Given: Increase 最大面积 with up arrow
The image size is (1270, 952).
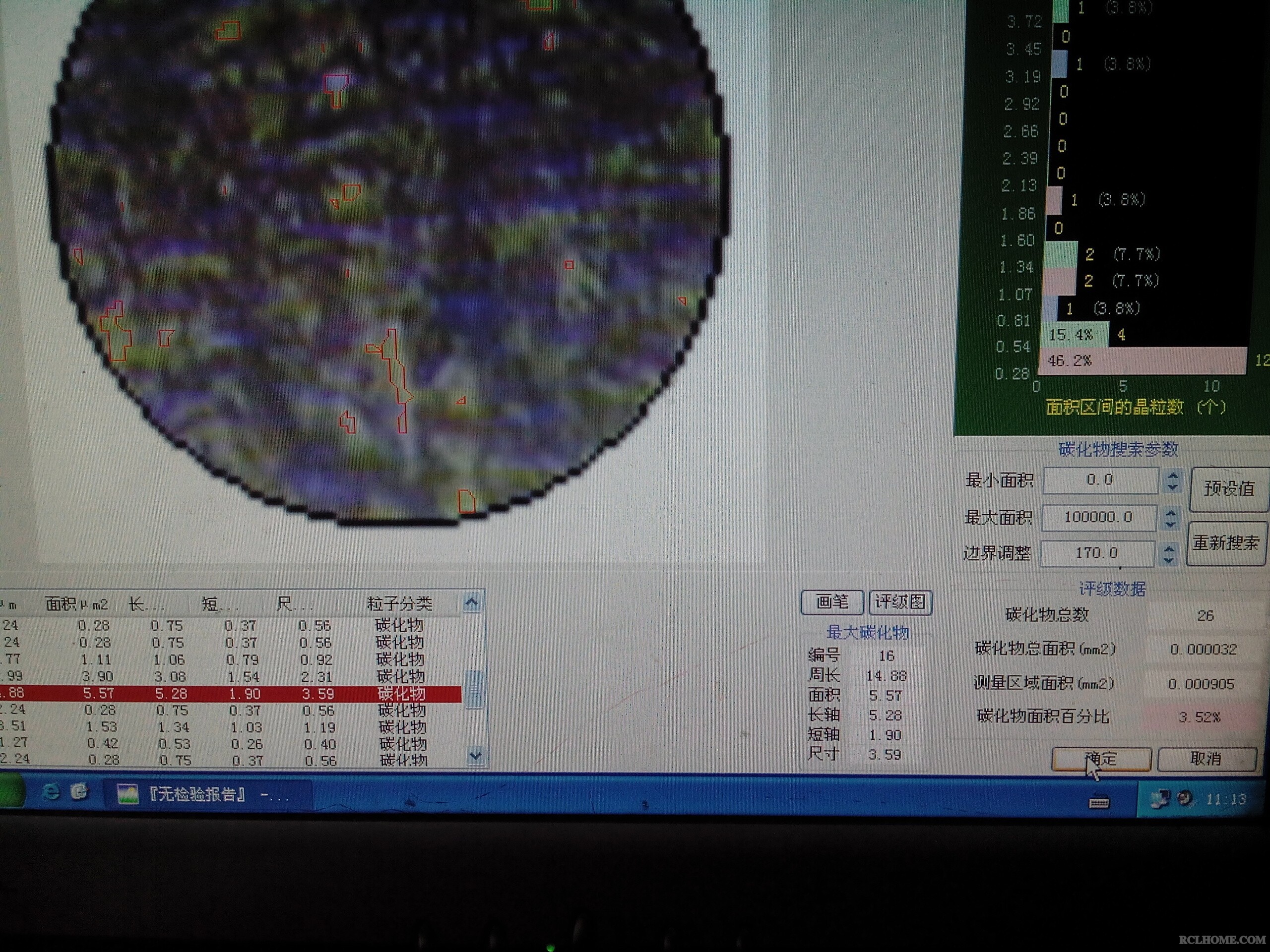Looking at the screenshot, I should coord(1171,512).
